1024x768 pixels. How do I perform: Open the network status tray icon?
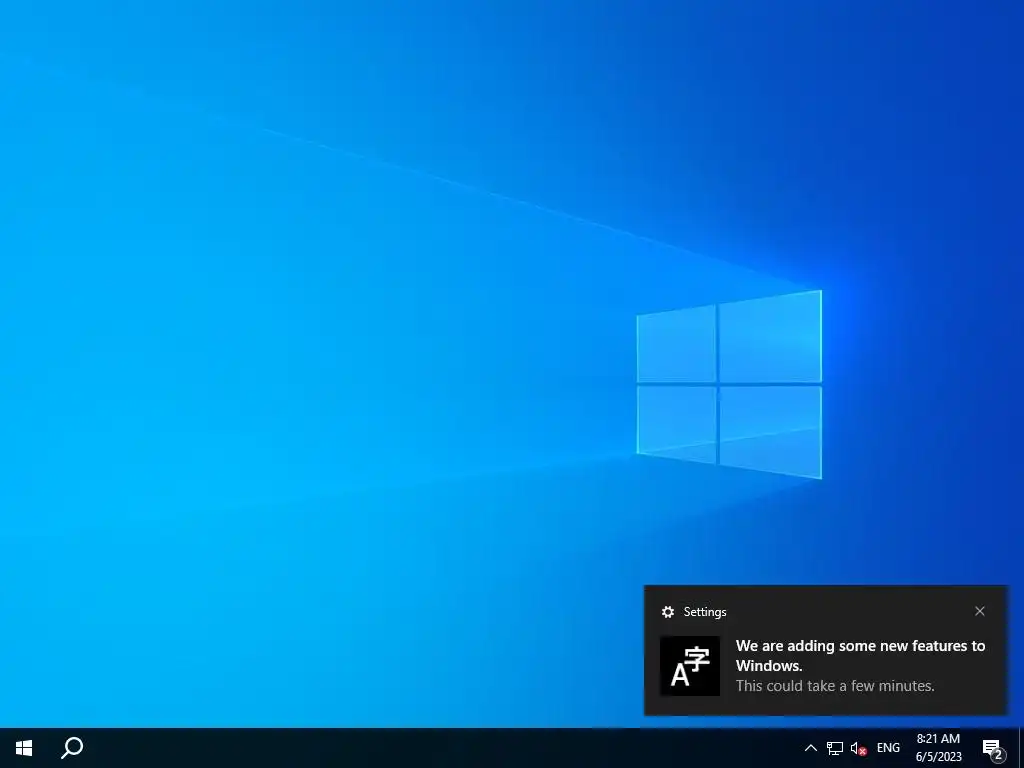(835, 748)
